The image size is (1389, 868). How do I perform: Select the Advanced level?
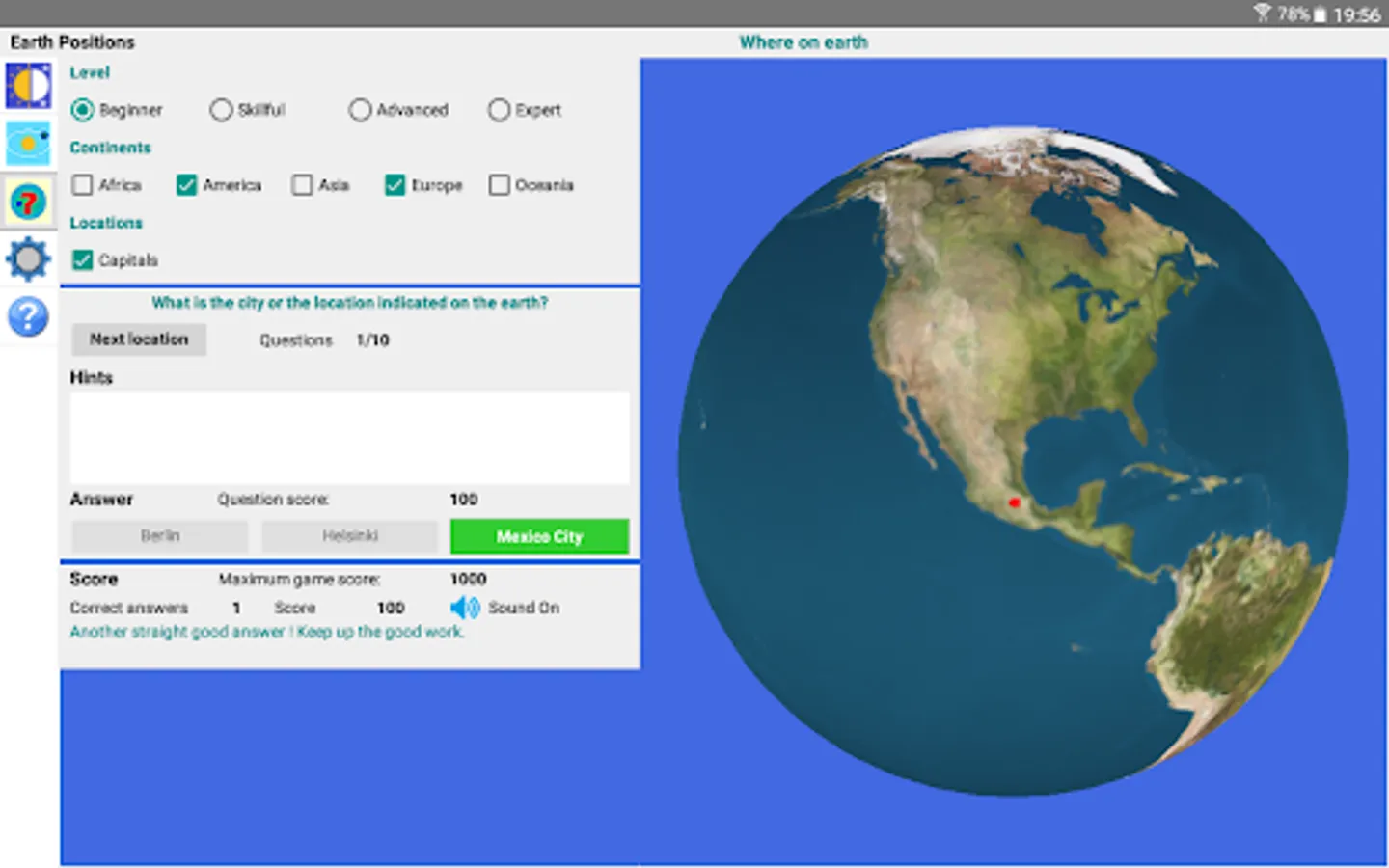click(360, 110)
